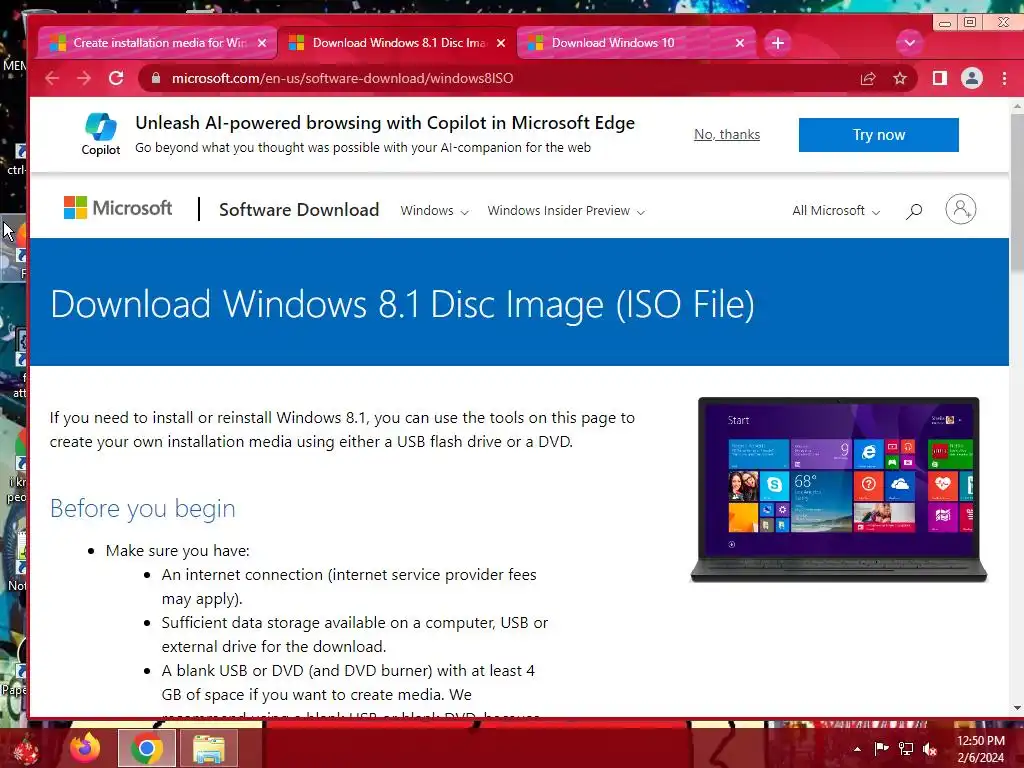The image size is (1024, 768).
Task: Expand Windows Insider Preview menu
Action: point(566,211)
